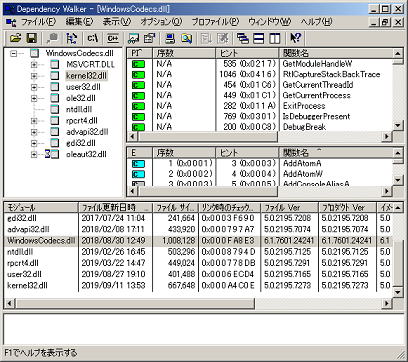Open the プロファイル(P) menu
408x362 pixels.
click(215, 22)
